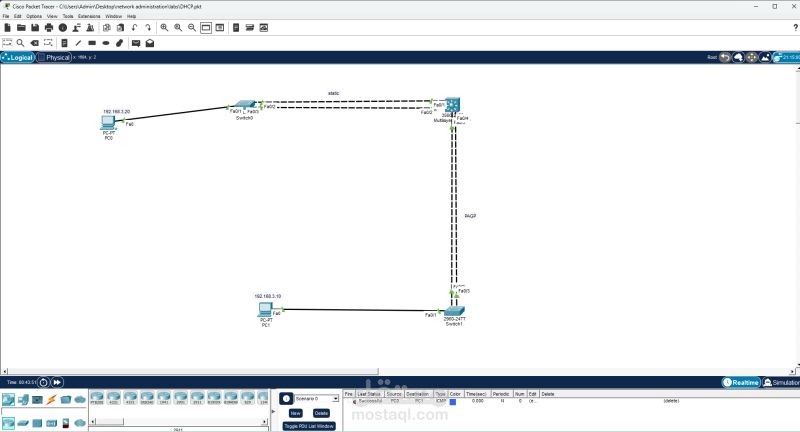Open the Help menu
This screenshot has height=432, width=800.
point(132,16)
